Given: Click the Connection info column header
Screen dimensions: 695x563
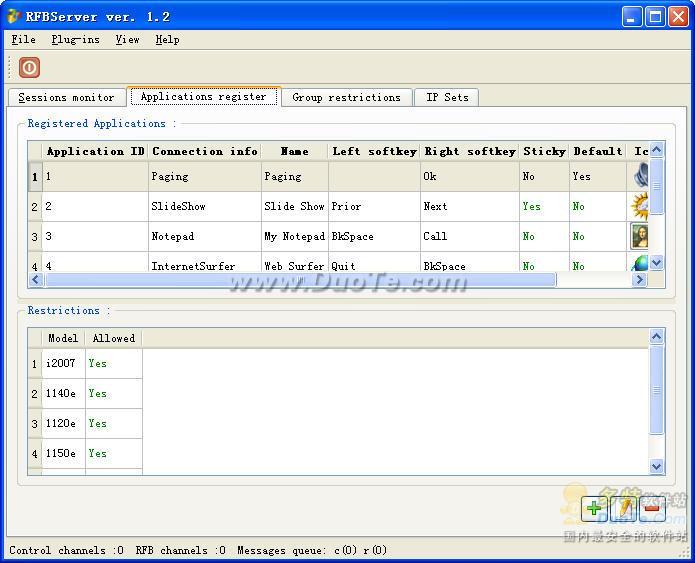Looking at the screenshot, I should [x=205, y=151].
